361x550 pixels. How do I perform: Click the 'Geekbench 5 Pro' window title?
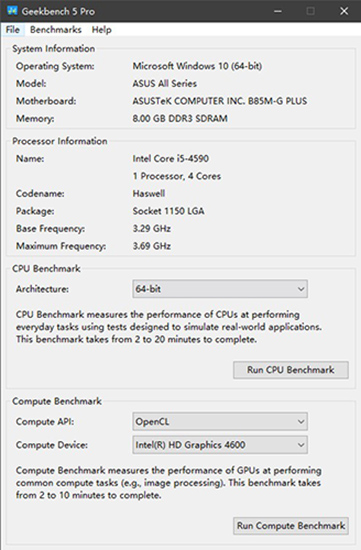[x=58, y=11]
